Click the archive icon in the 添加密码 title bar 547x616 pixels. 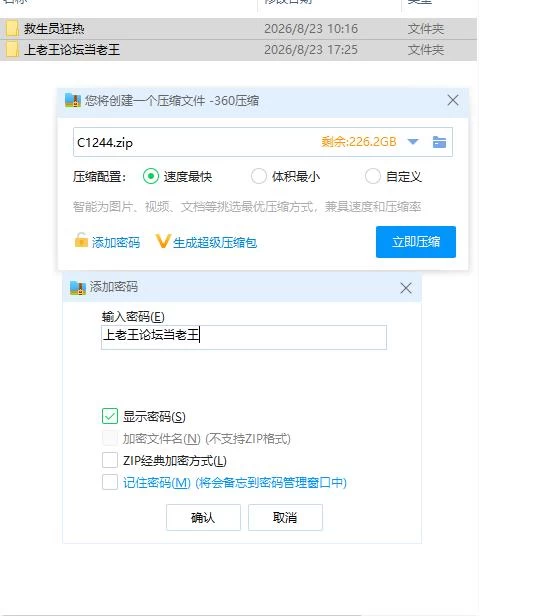pyautogui.click(x=78, y=288)
